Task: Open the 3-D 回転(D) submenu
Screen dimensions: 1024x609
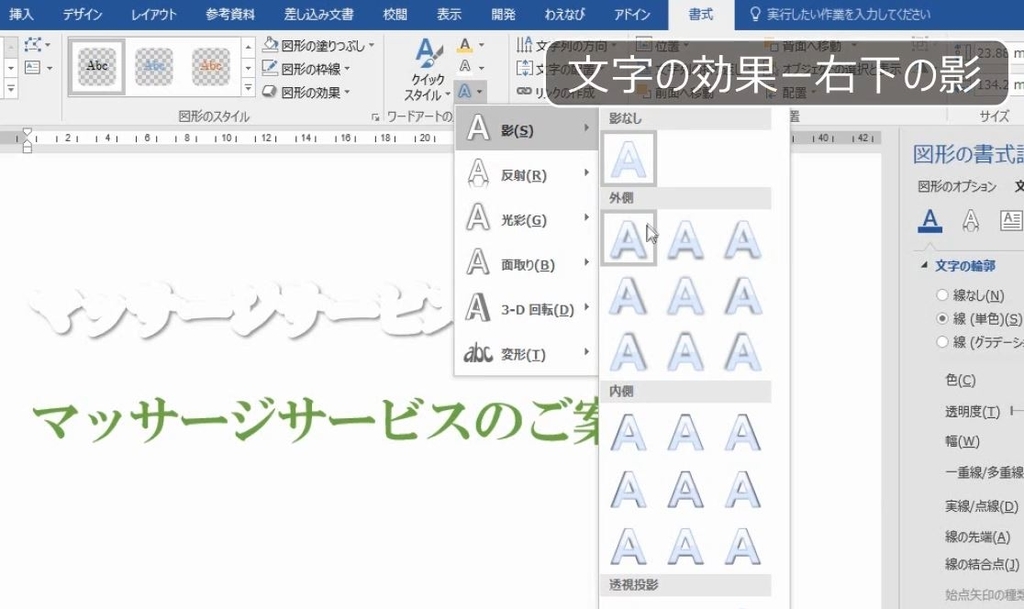Action: [526, 309]
